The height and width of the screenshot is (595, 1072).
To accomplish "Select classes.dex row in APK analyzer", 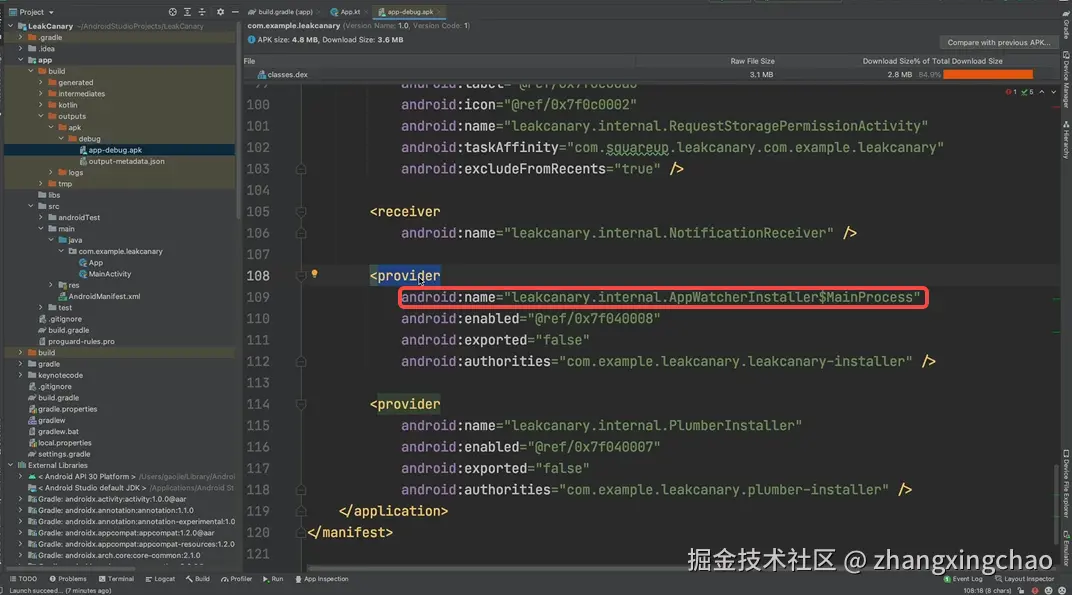I will pyautogui.click(x=649, y=75).
